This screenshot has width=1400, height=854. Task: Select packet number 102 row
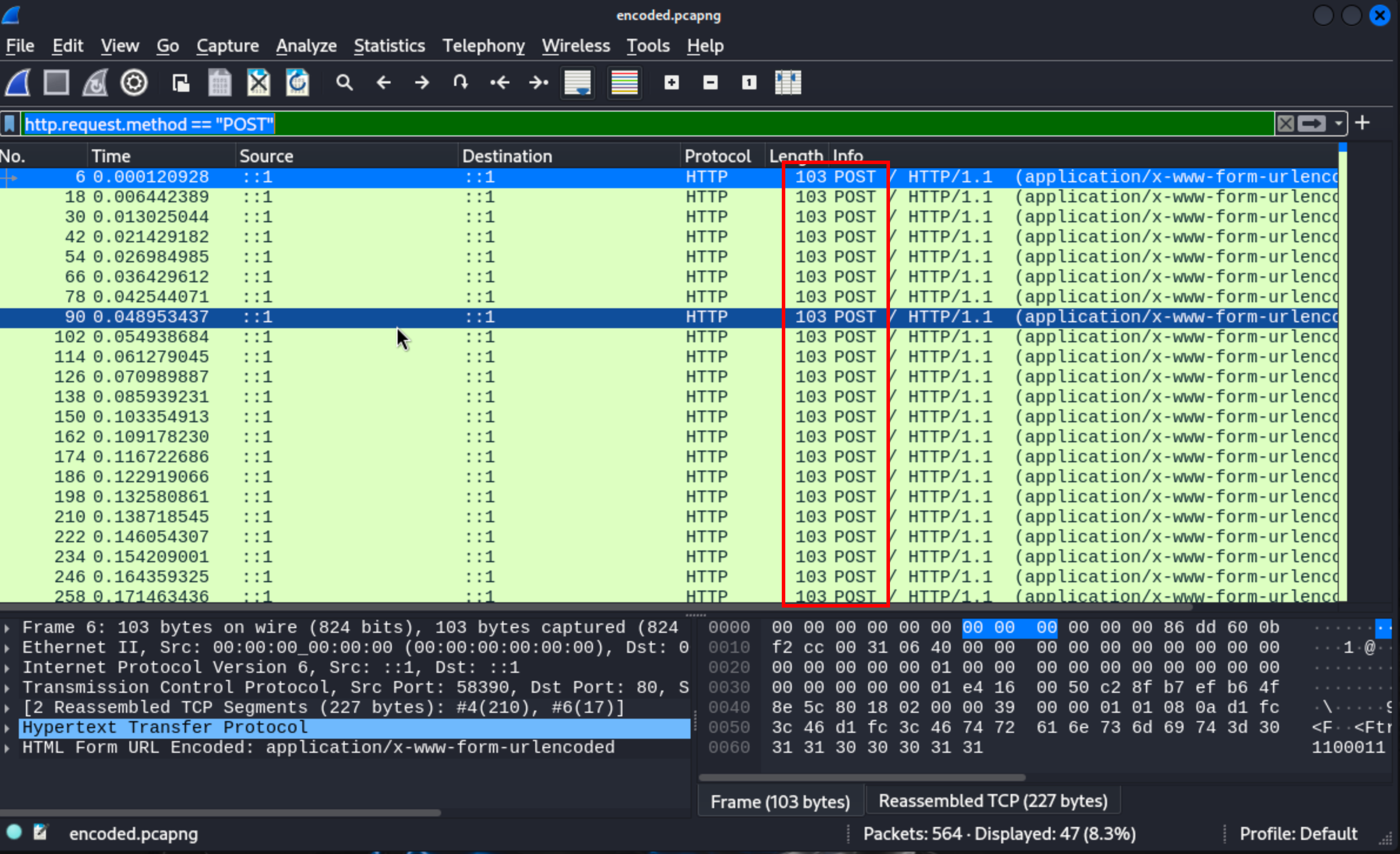click(x=669, y=337)
